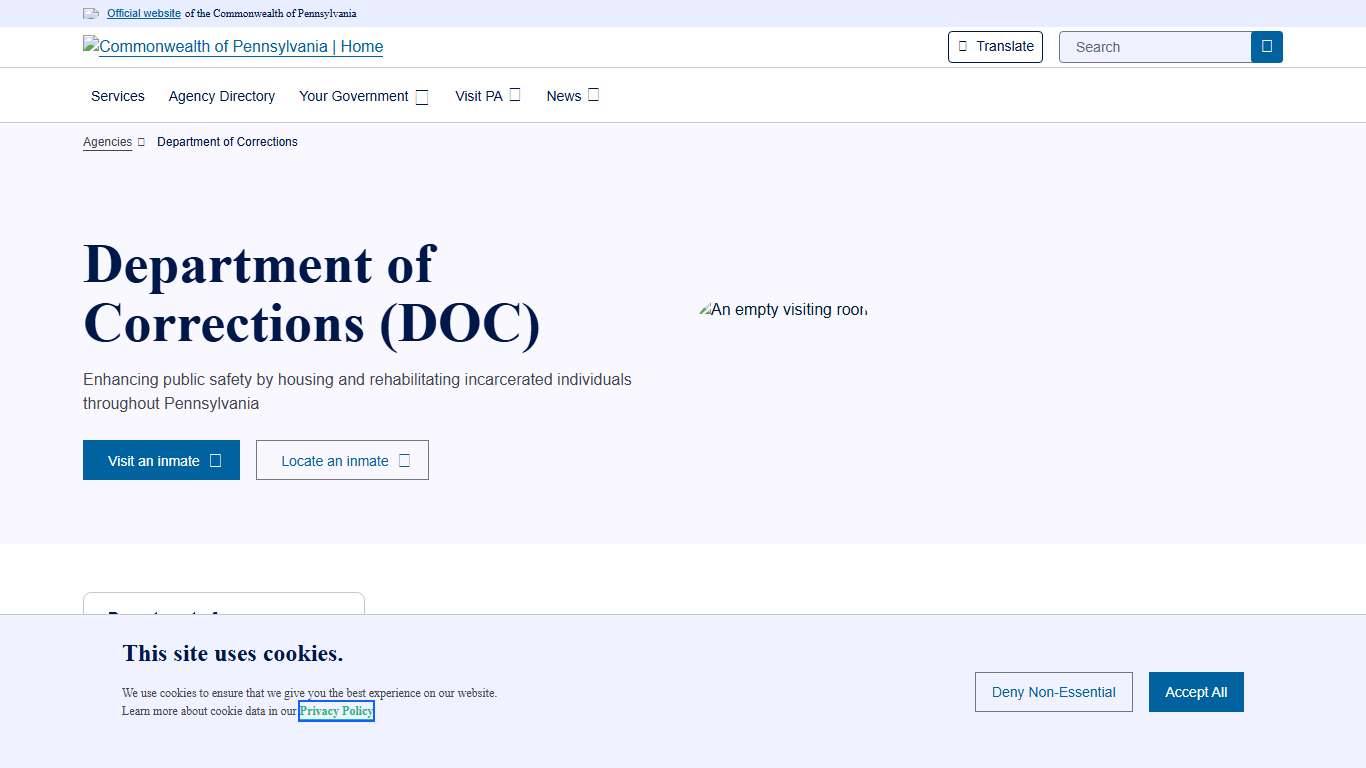Expand the Visit PA dropdown

click(x=487, y=96)
